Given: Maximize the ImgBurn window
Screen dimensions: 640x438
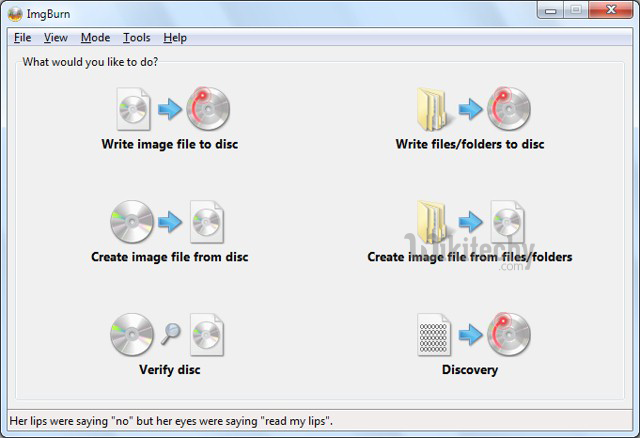Looking at the screenshot, I should point(576,10).
